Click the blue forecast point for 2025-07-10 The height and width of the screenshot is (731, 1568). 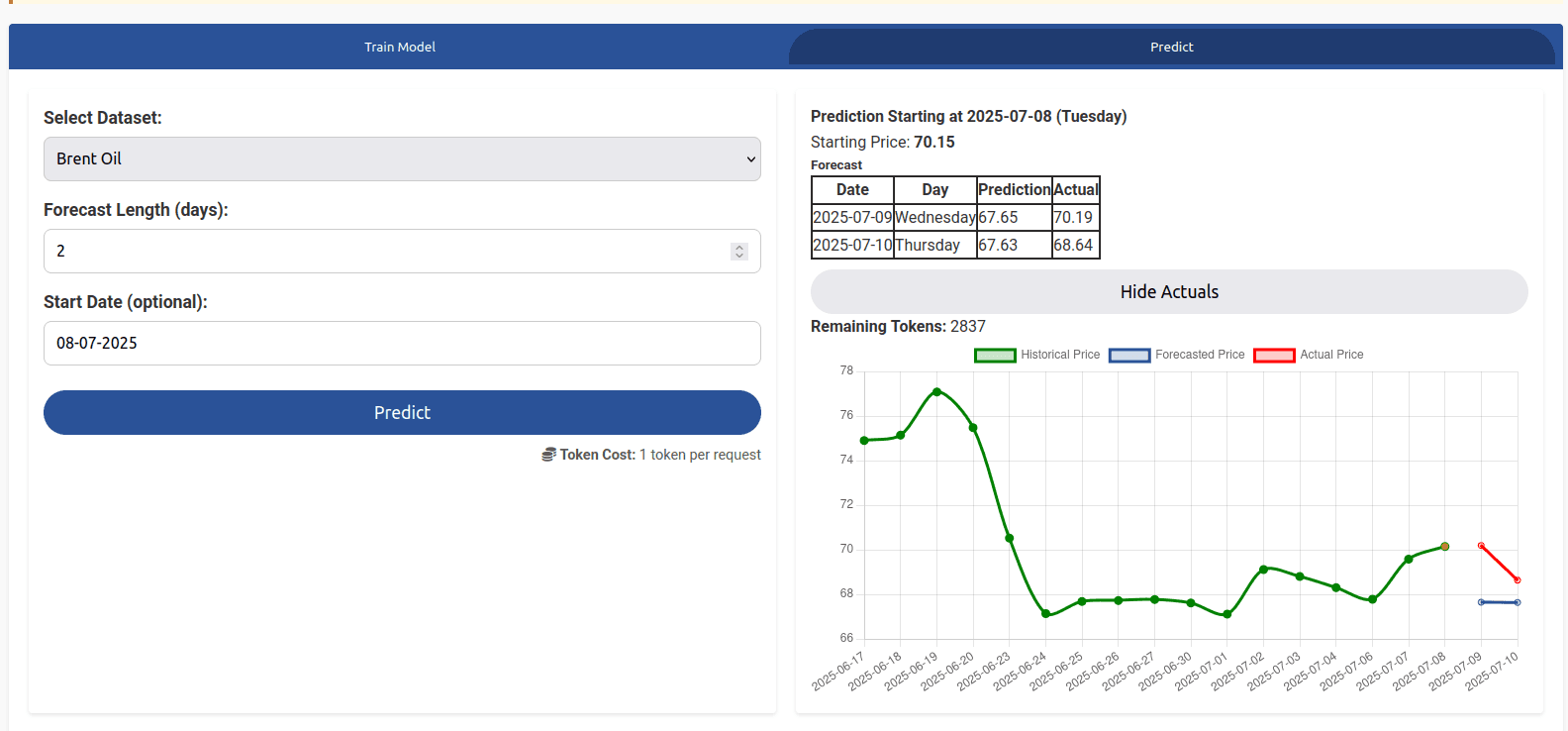point(1518,602)
